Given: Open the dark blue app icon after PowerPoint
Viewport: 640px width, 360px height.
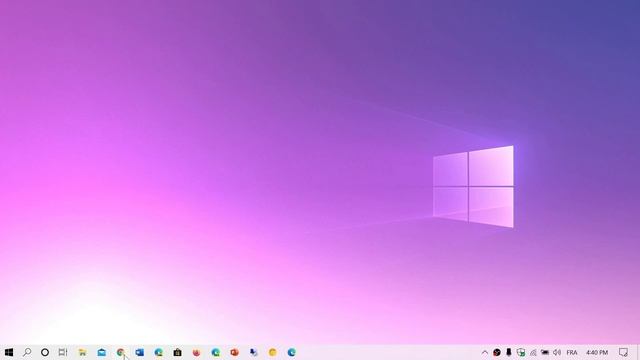Looking at the screenshot, I should [253, 352].
